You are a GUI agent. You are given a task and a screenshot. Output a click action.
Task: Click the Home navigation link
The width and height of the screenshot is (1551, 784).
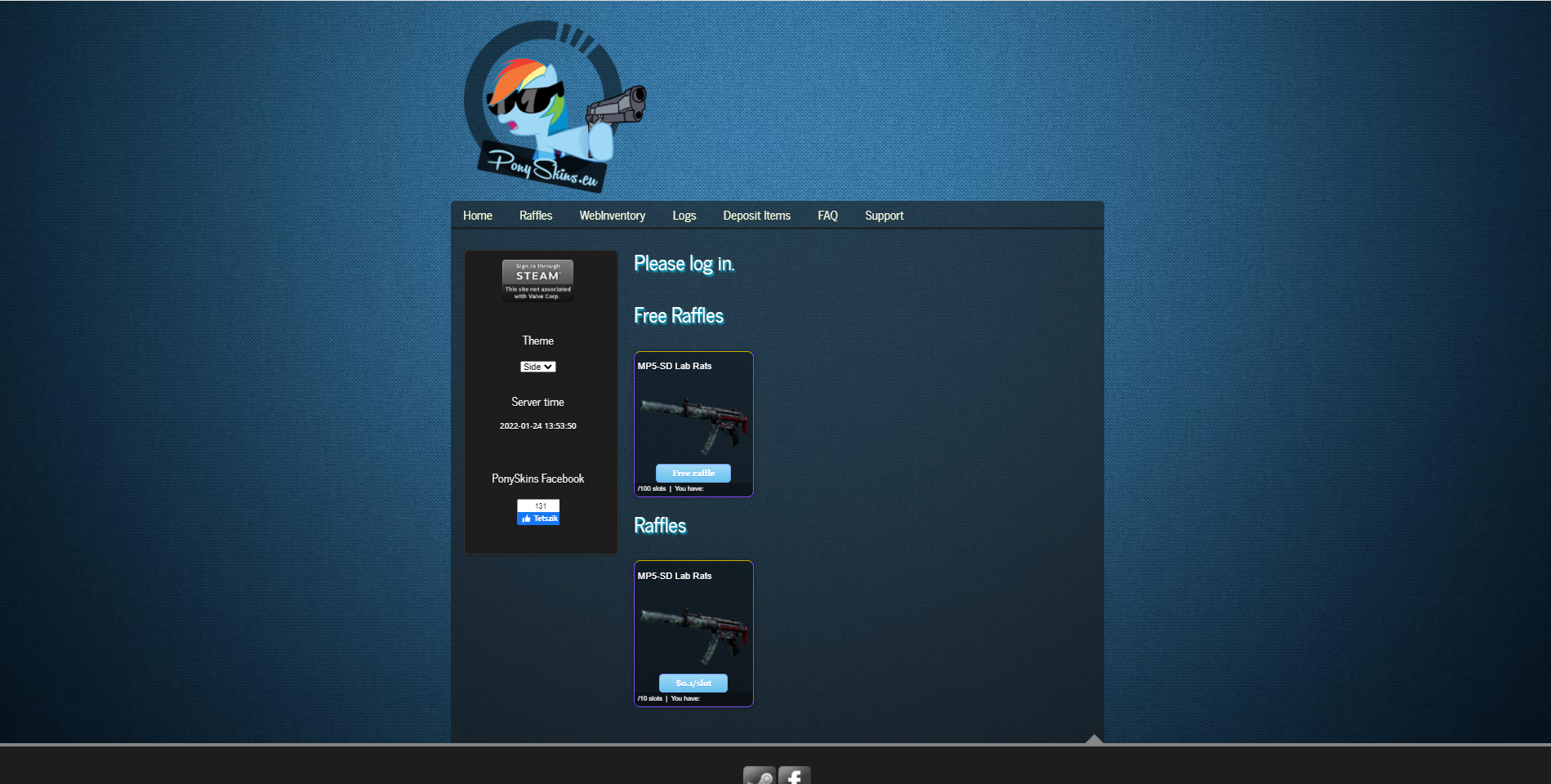tap(477, 215)
